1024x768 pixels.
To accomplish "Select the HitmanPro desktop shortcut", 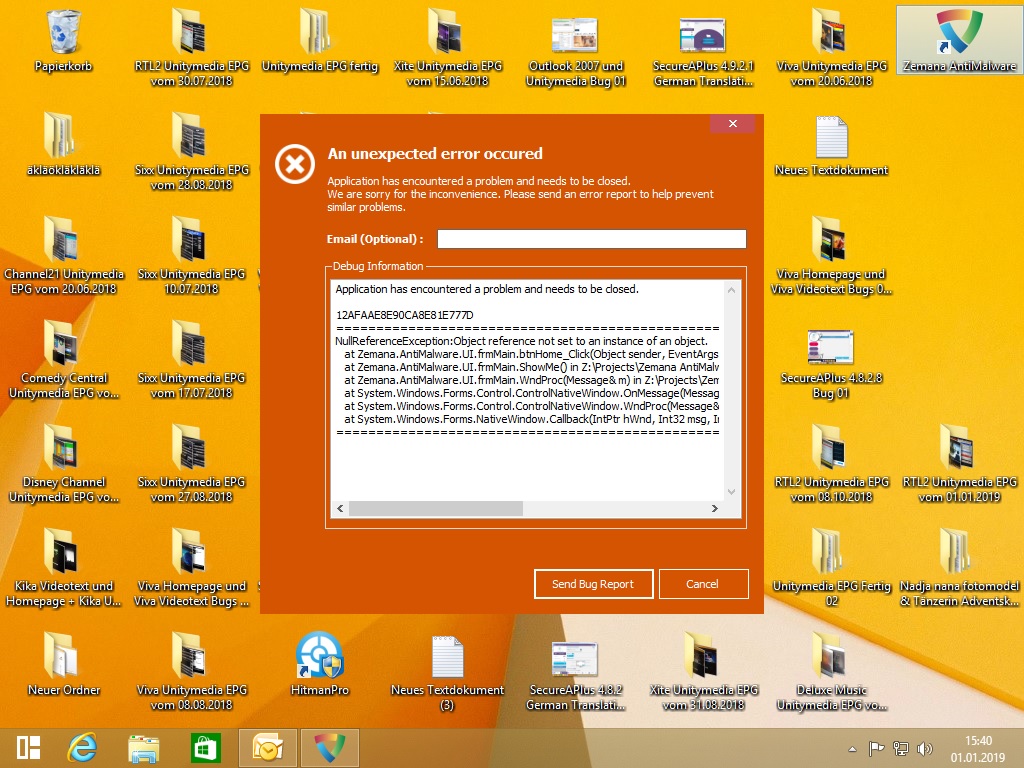I will [319, 664].
